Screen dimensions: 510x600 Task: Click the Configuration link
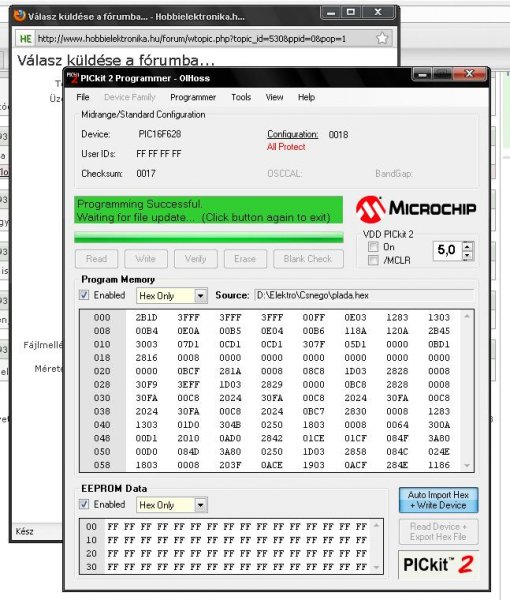(x=293, y=134)
